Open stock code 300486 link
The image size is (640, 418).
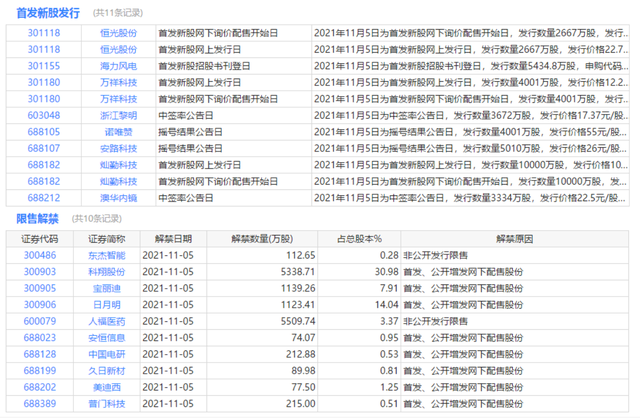[x=40, y=256]
